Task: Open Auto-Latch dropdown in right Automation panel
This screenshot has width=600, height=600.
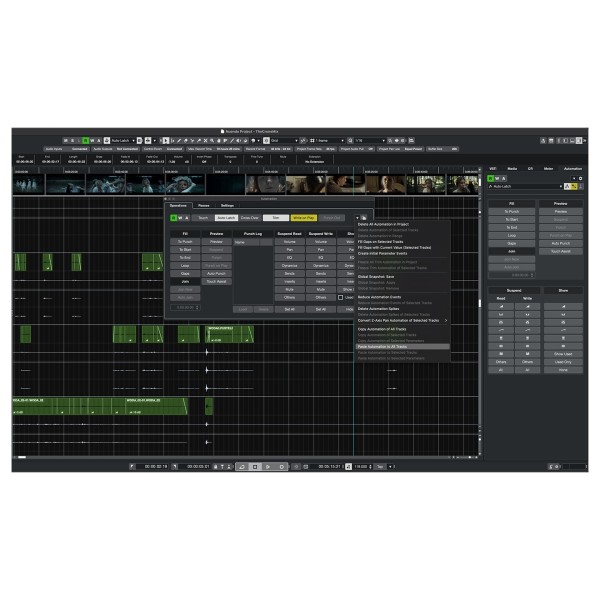Action: 525,186
